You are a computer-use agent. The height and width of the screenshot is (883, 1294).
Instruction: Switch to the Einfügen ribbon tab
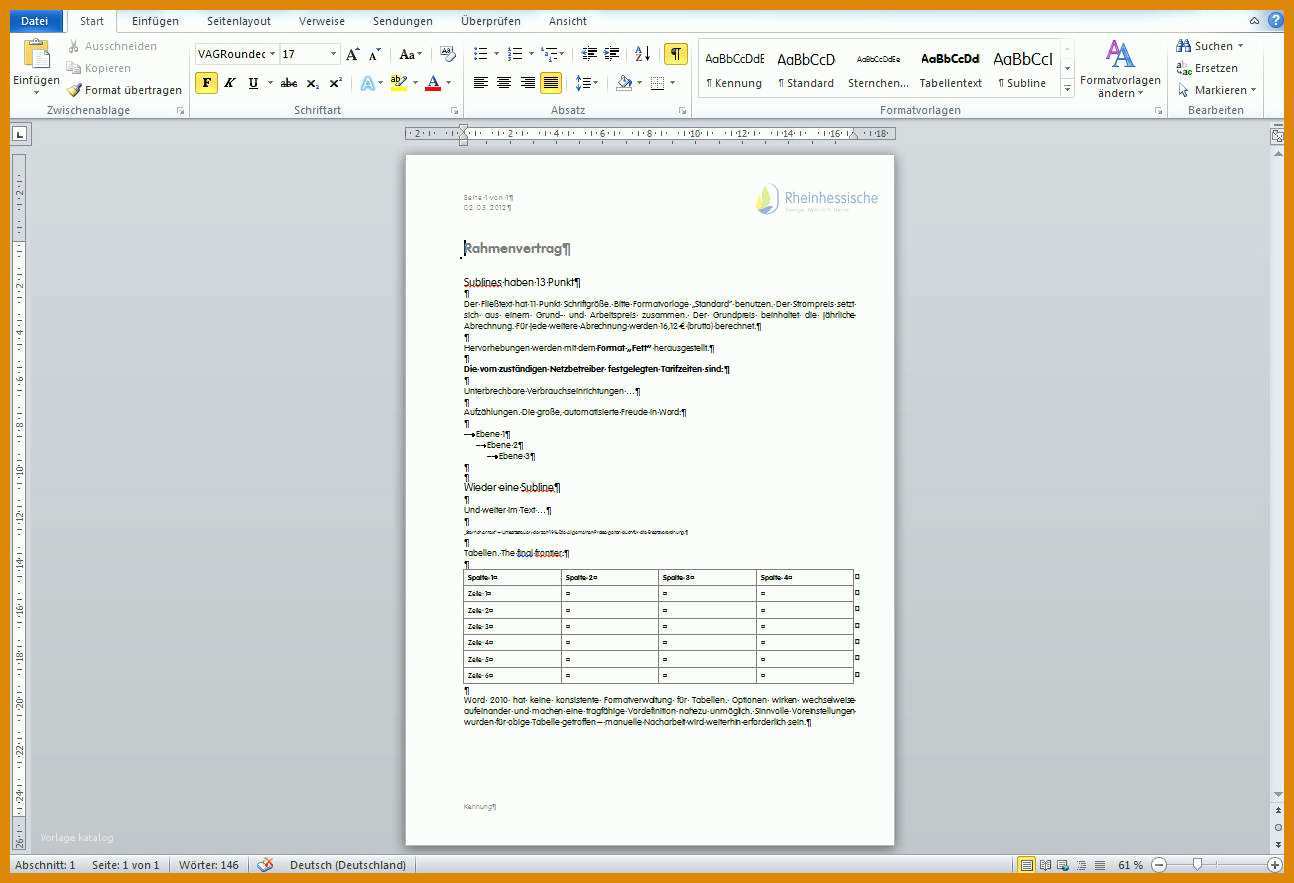[x=156, y=21]
